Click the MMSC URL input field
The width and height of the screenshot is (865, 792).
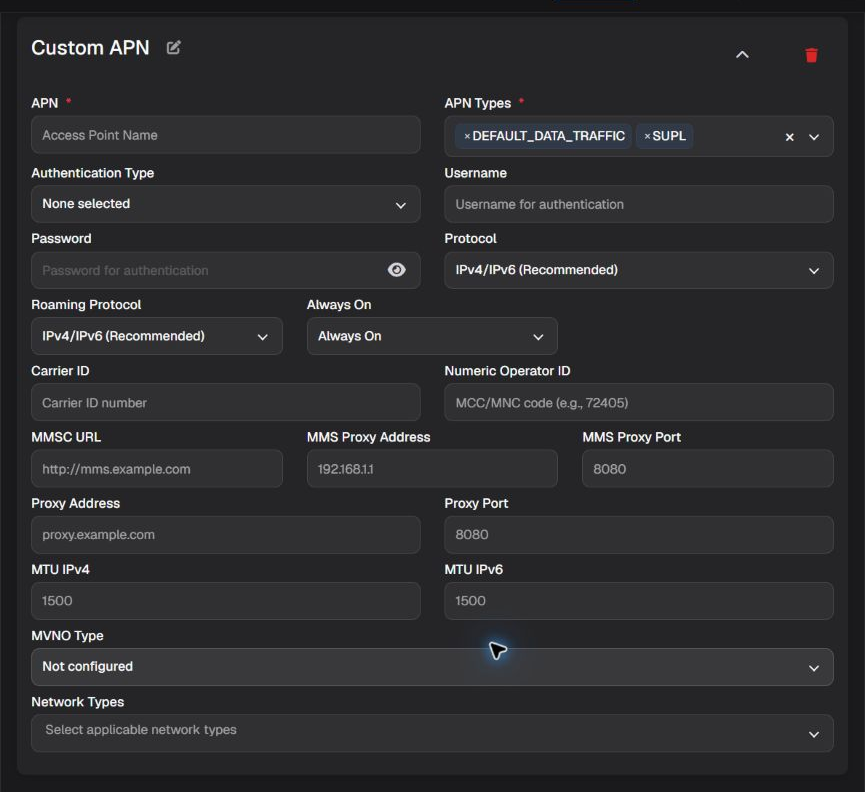coord(157,469)
